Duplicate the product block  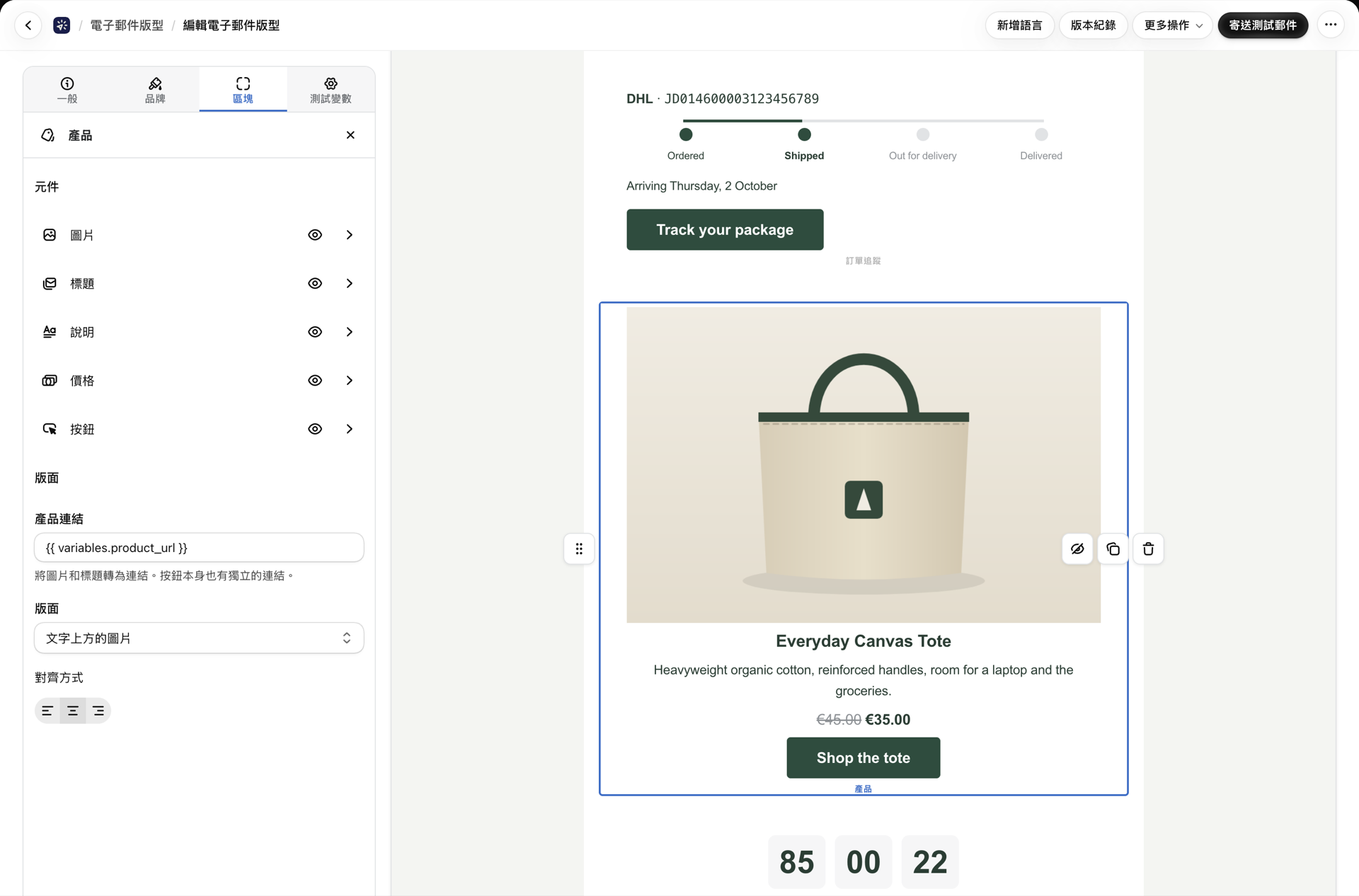(1113, 549)
